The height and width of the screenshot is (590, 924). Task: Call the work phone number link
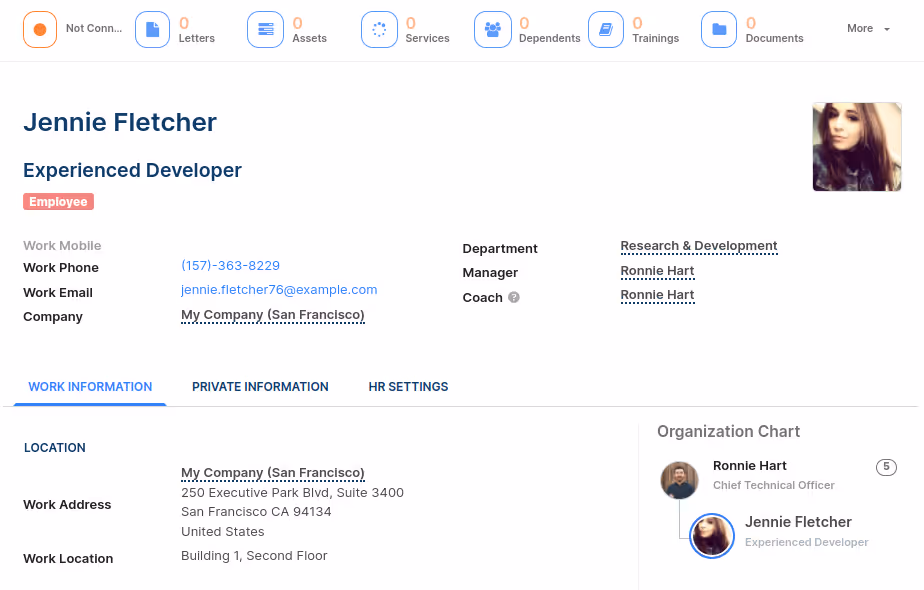230,265
